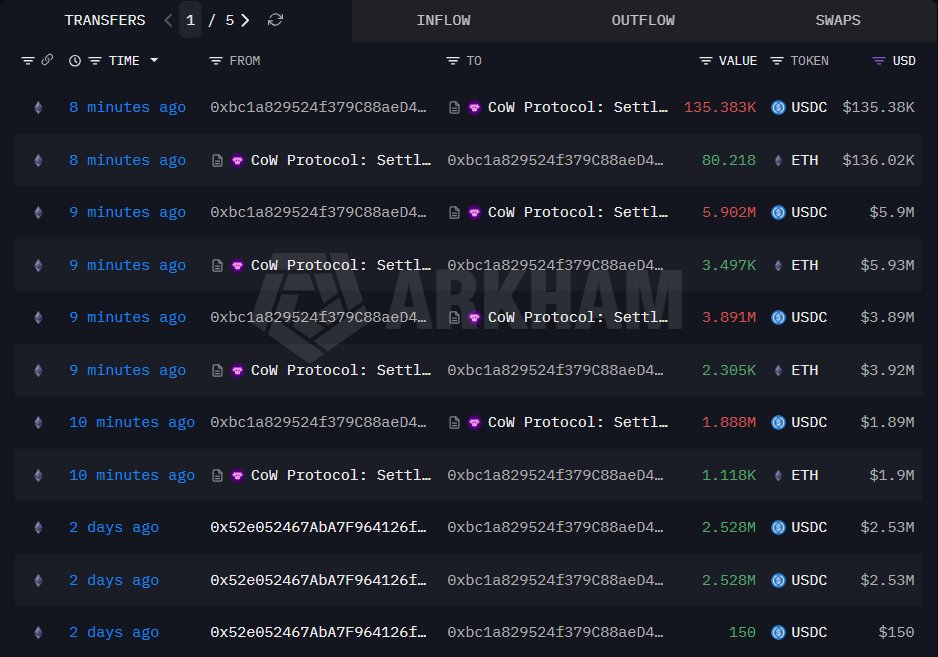Open the OUTFLOW tab
The width and height of the screenshot is (938, 657).
(x=643, y=20)
